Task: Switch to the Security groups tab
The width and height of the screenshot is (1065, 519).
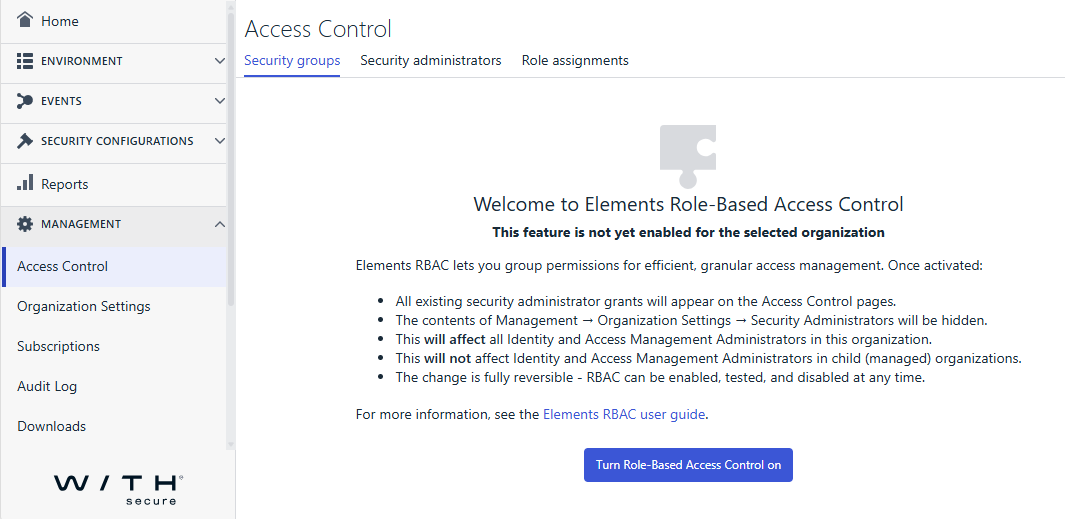Action: [292, 60]
